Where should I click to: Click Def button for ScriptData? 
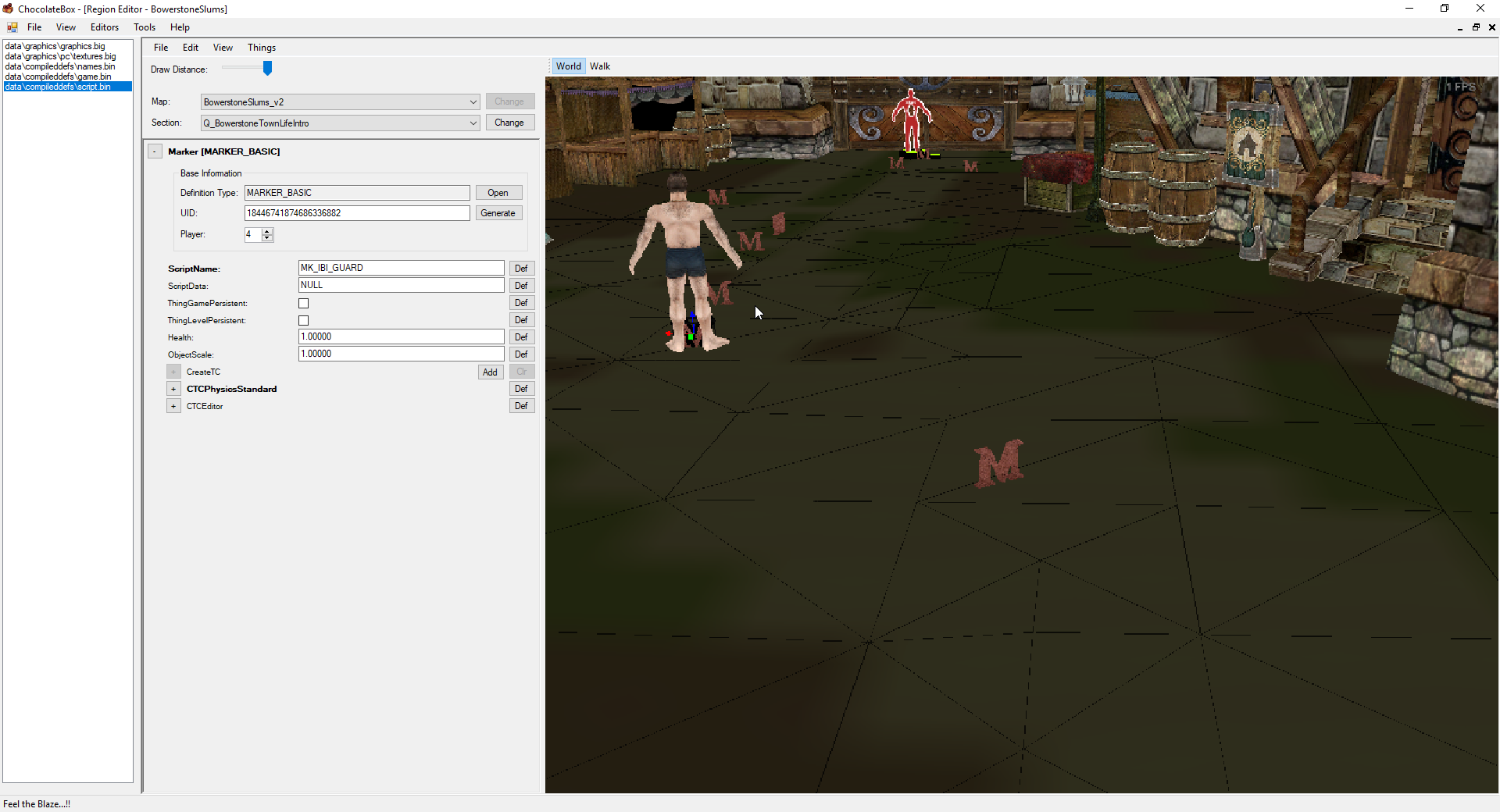(x=522, y=286)
